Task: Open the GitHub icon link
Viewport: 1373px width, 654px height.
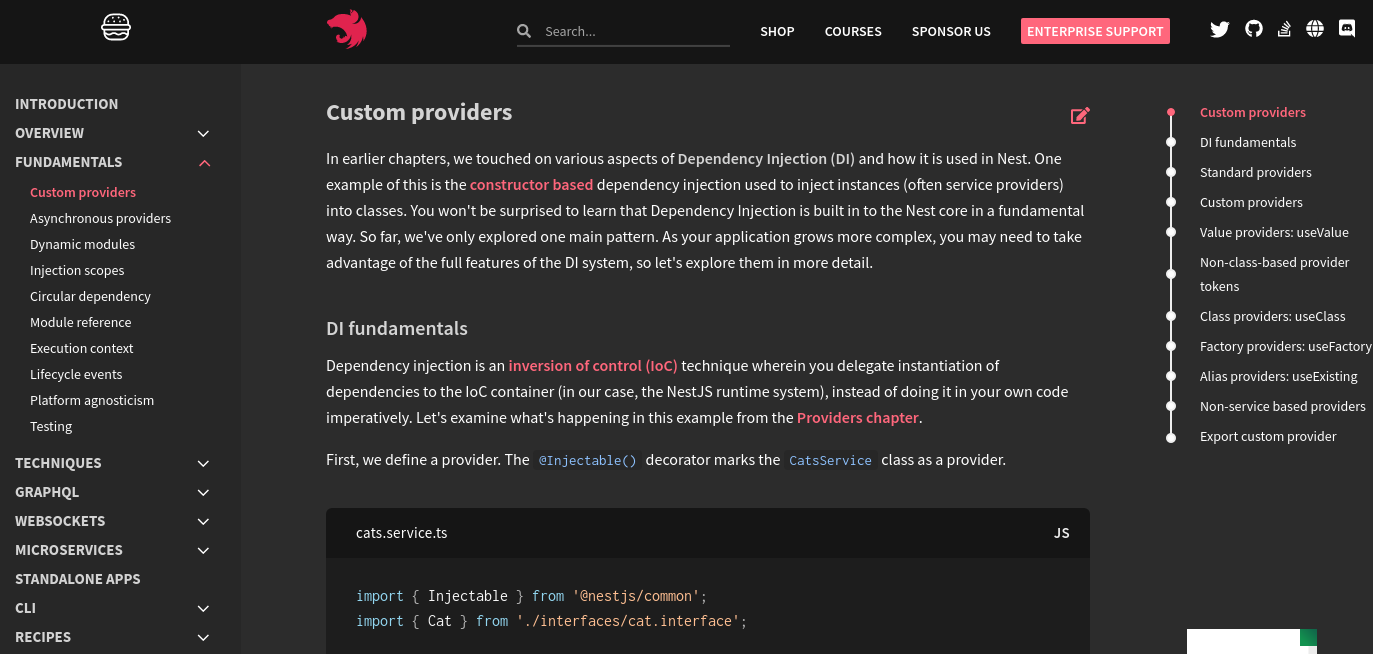Action: [1253, 29]
